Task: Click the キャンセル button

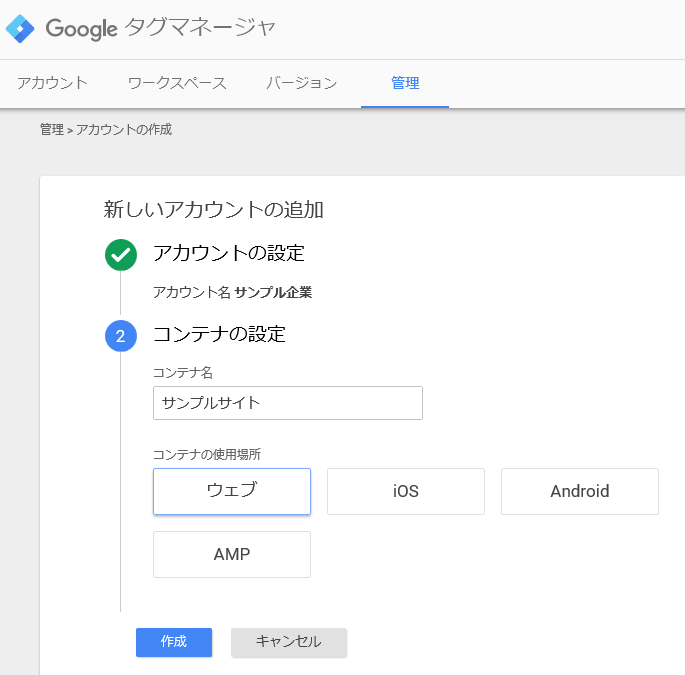Action: (289, 642)
